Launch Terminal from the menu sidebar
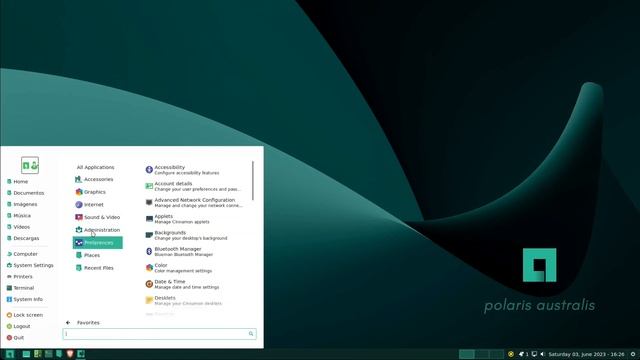 tap(20, 288)
